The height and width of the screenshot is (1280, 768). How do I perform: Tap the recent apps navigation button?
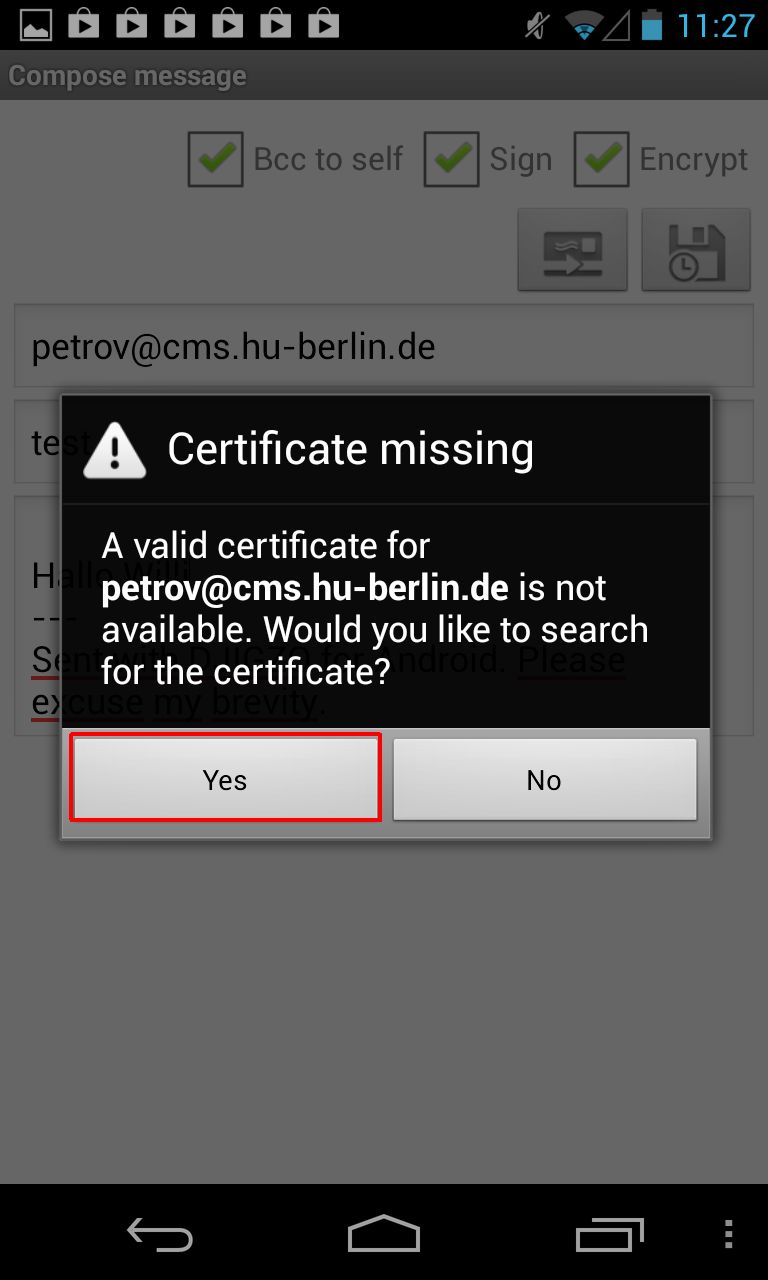[610, 1234]
